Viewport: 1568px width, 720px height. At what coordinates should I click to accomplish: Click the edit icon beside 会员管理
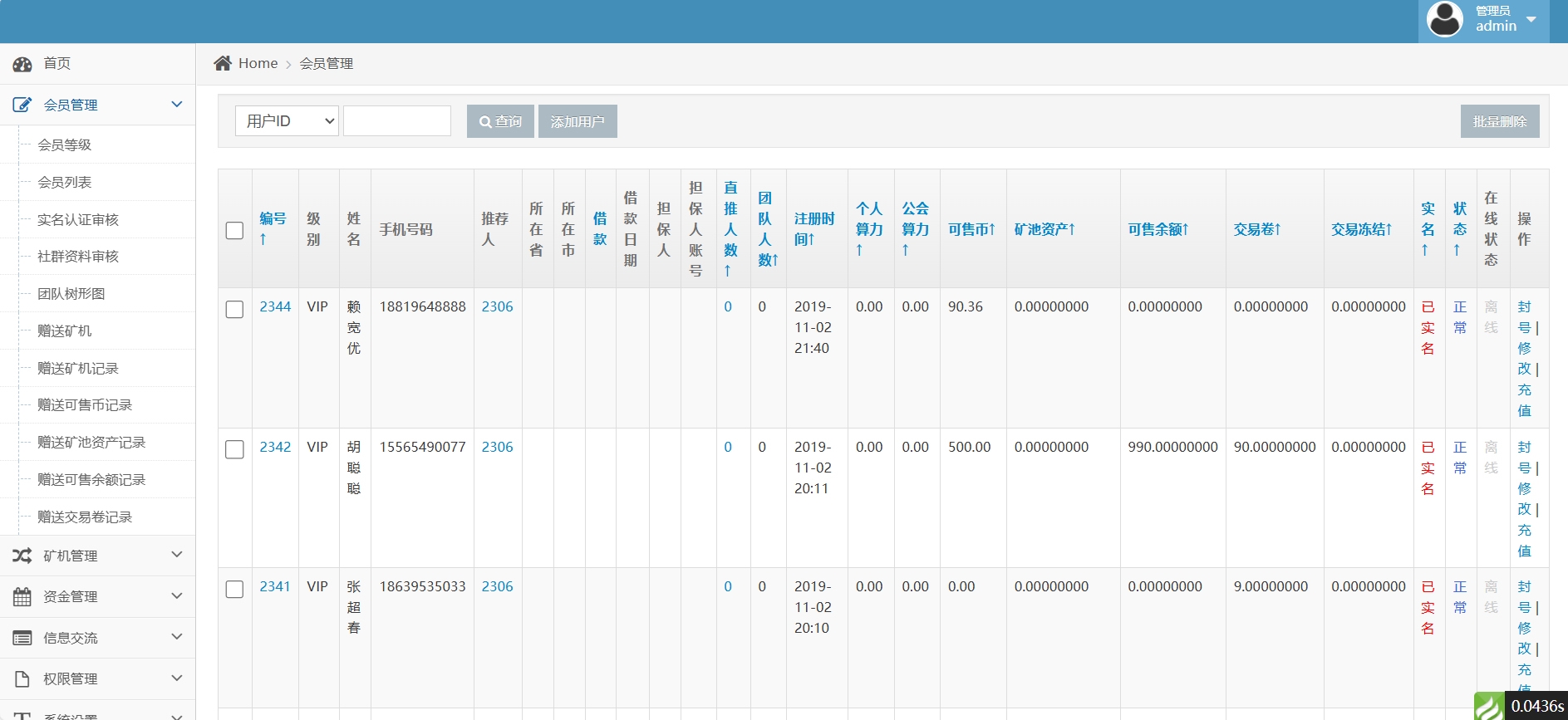[x=22, y=105]
